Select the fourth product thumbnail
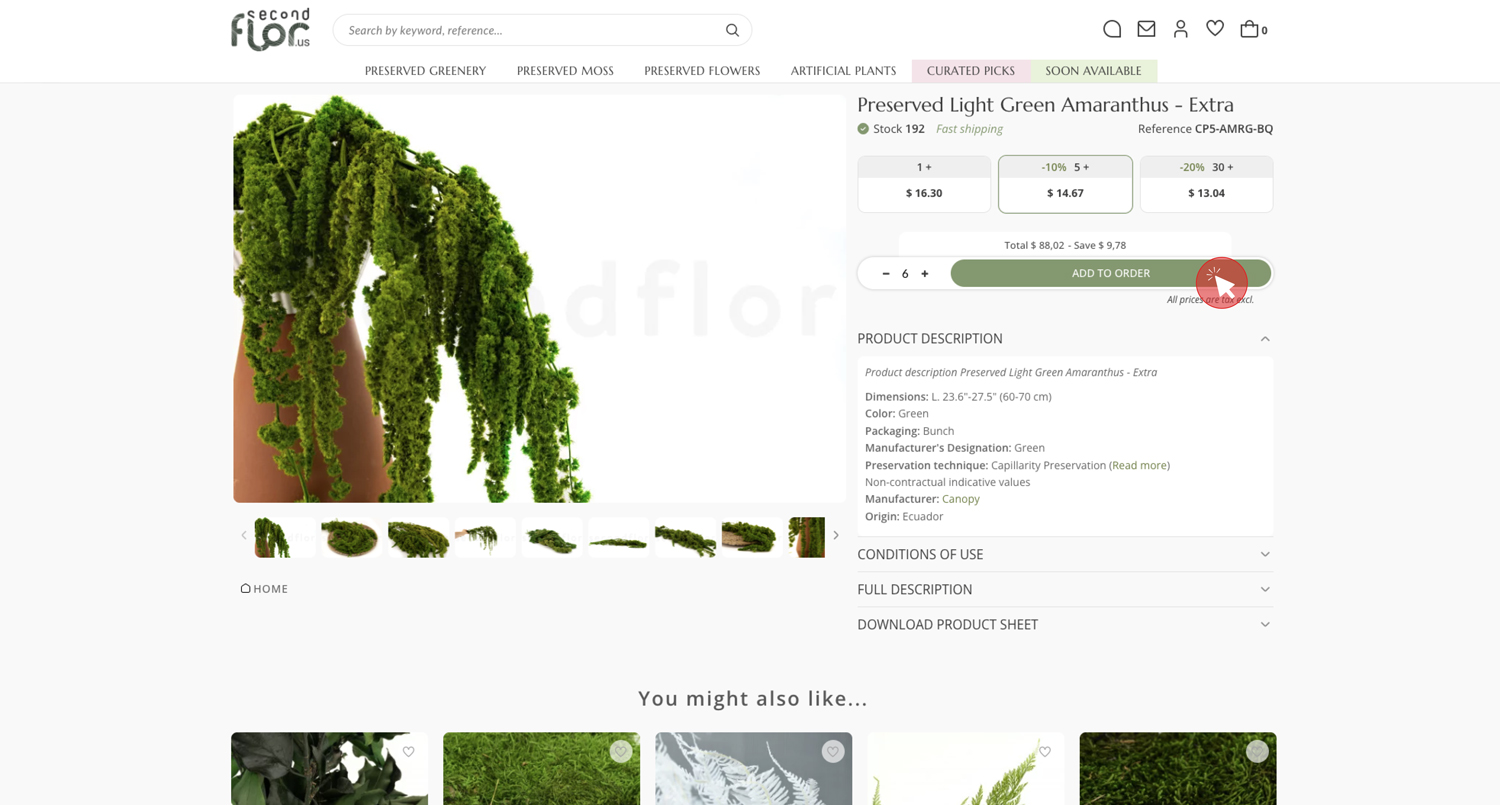Viewport: 1500px width, 805px height. pos(485,537)
